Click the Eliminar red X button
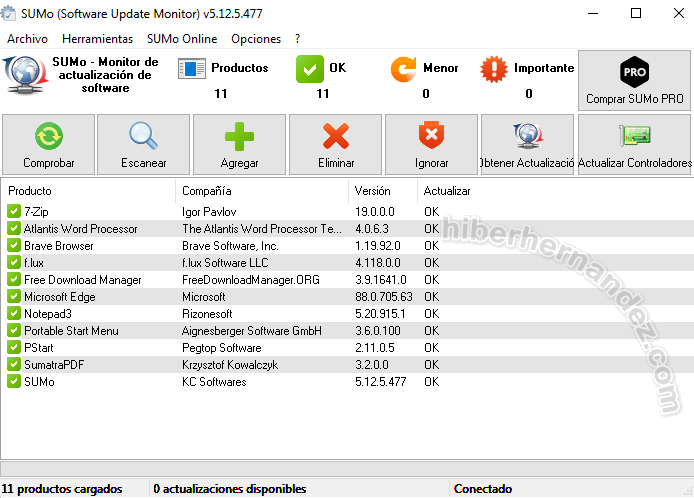The height and width of the screenshot is (498, 694). [335, 144]
